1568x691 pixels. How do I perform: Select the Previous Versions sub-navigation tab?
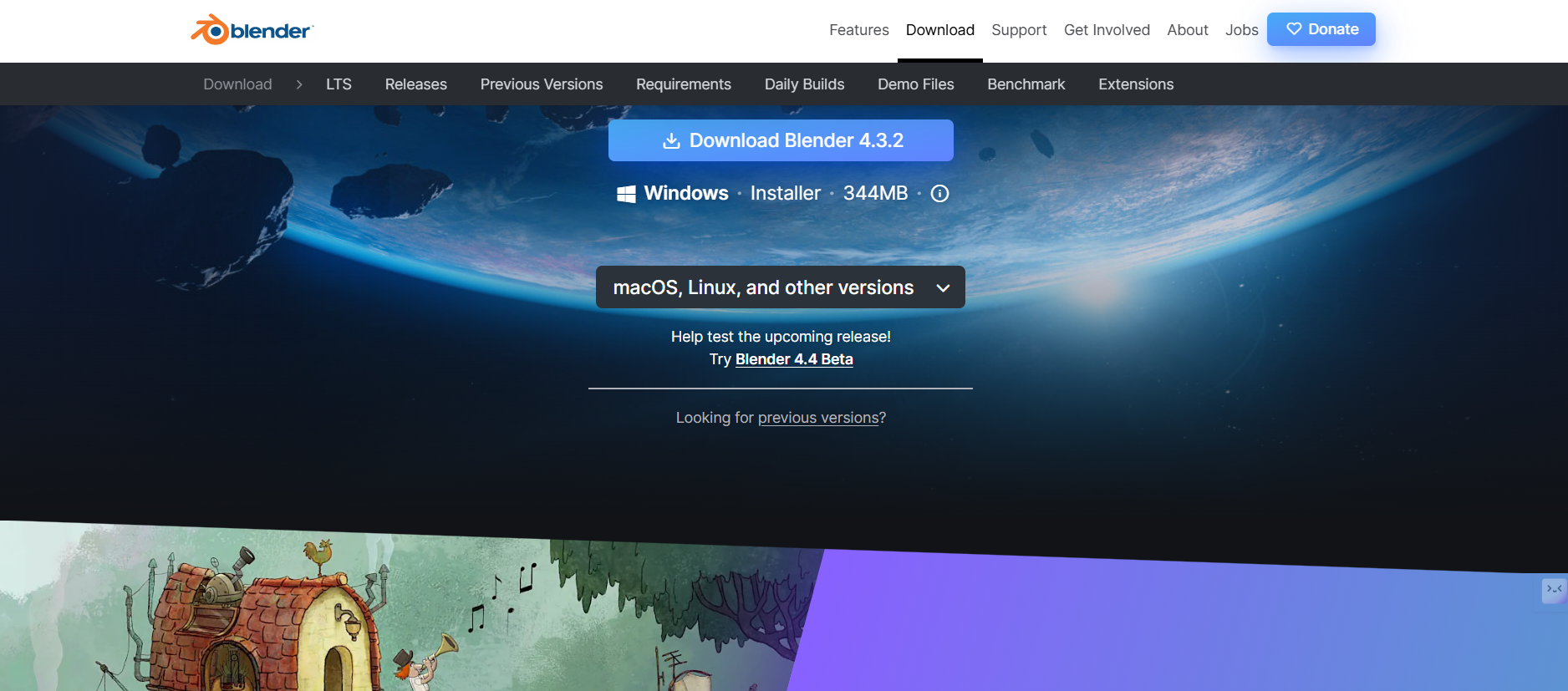tap(542, 84)
